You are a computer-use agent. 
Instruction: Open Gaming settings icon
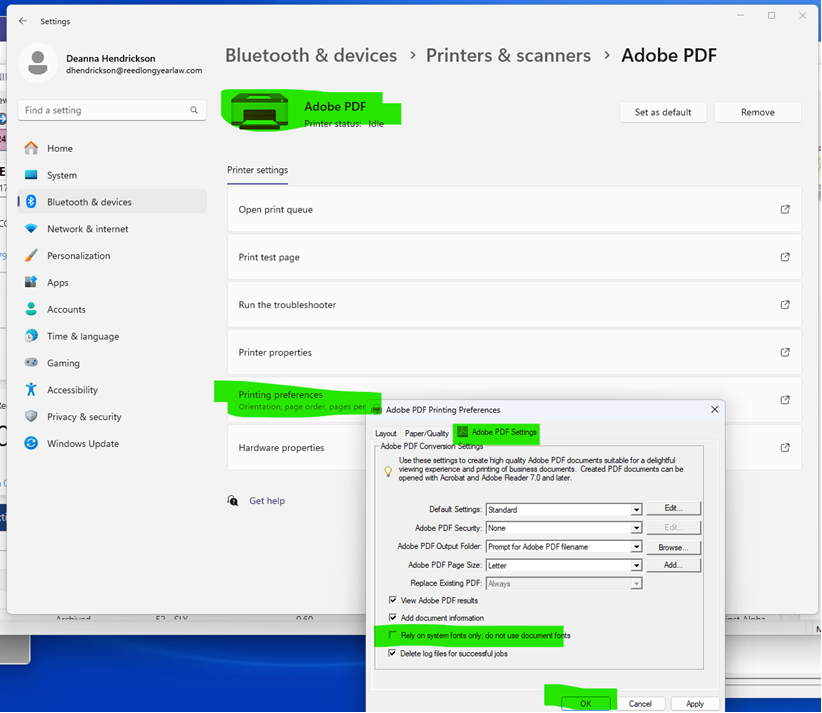pos(30,362)
